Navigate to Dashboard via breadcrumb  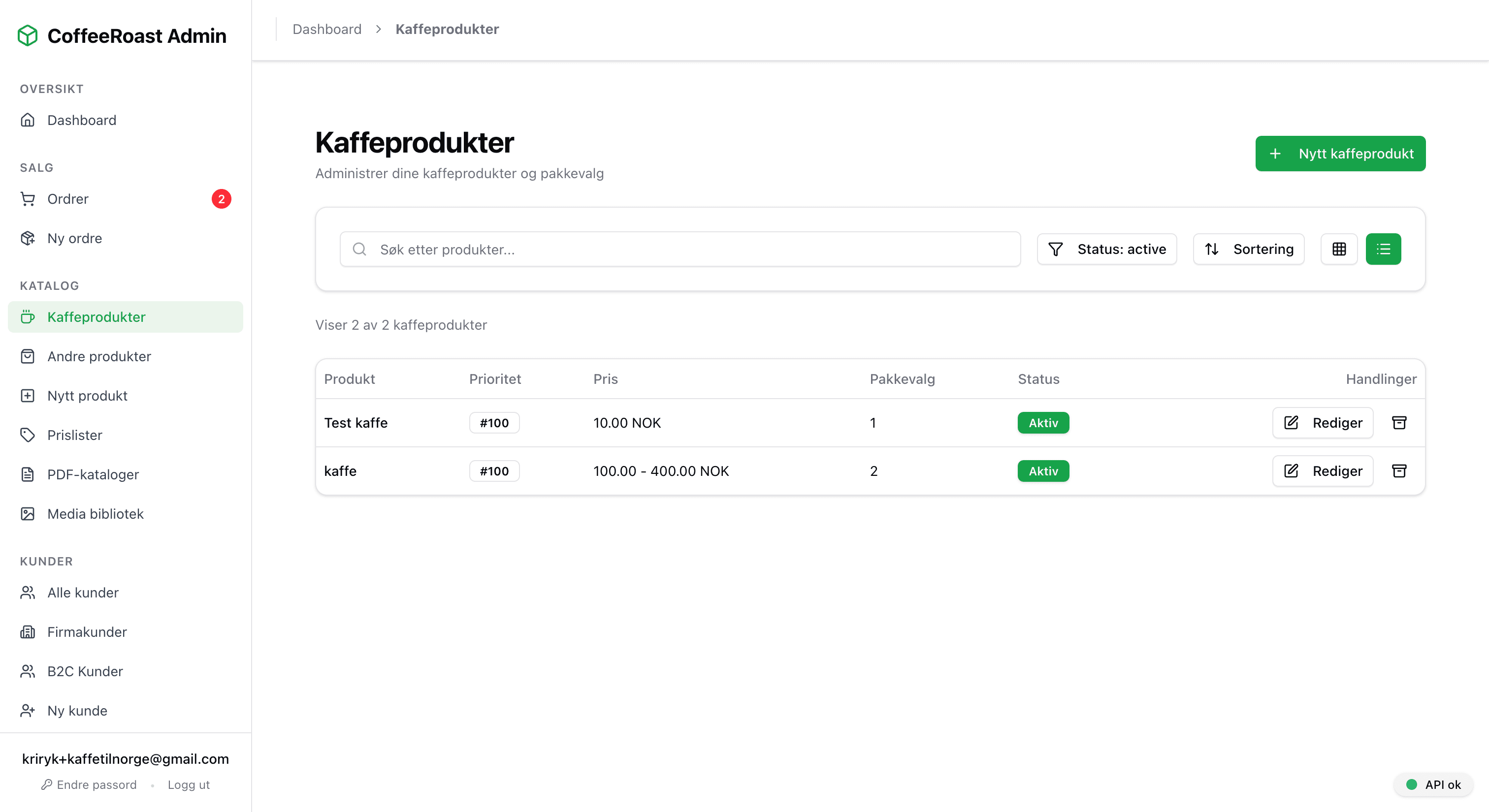pos(327,29)
